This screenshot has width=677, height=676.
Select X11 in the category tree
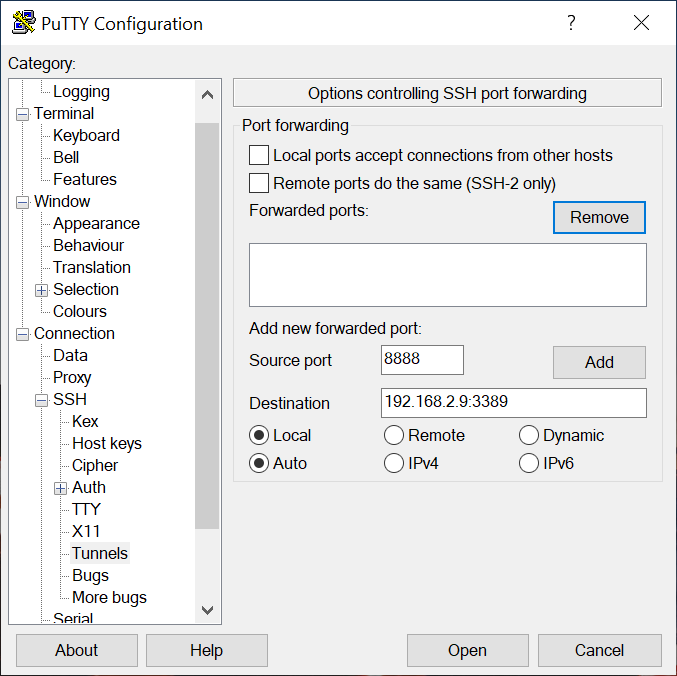tap(86, 531)
